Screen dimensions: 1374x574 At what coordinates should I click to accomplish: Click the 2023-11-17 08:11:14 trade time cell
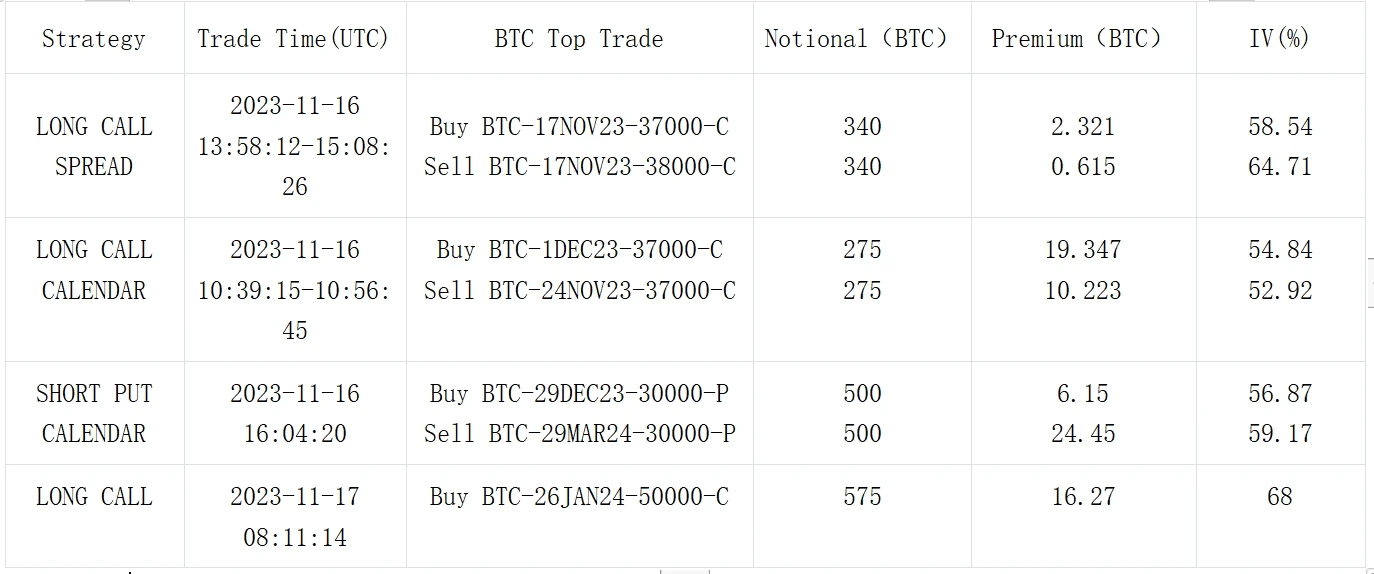pyautogui.click(x=295, y=517)
